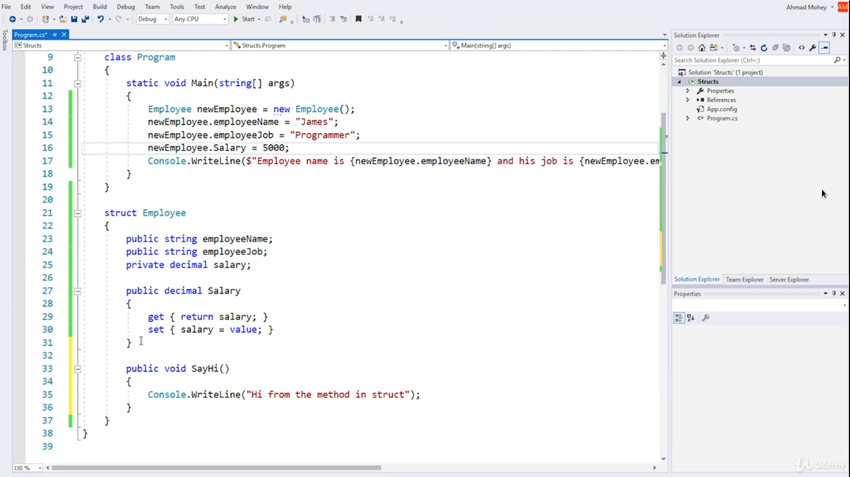Select App.config in Solution Explorer
The height and width of the screenshot is (477, 850).
pos(721,109)
